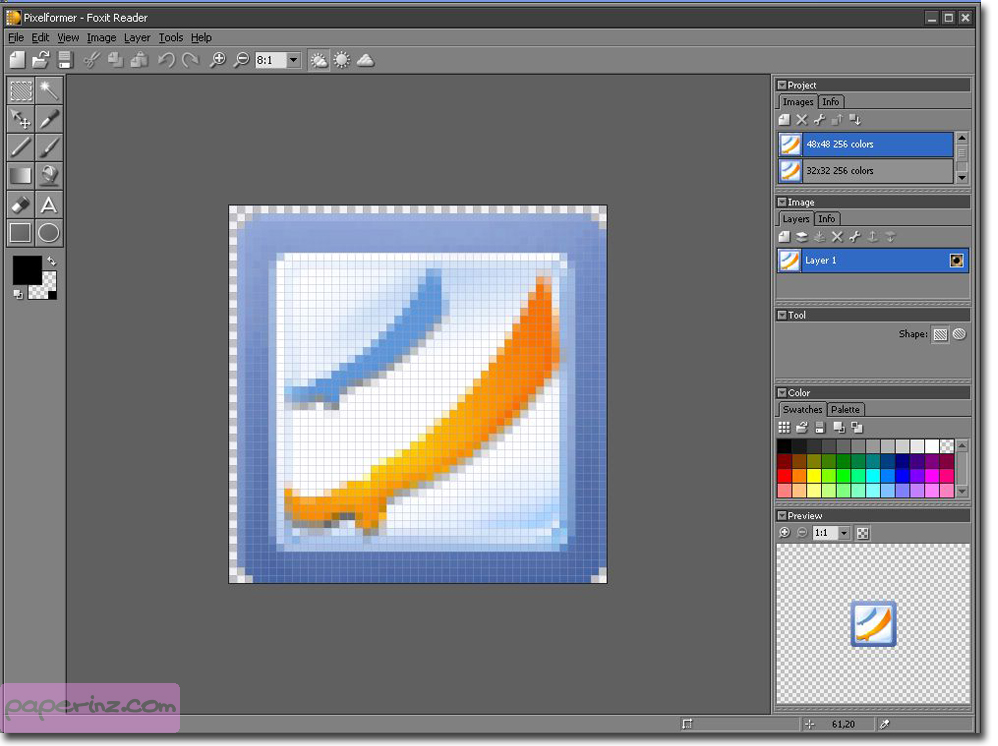Redo the last undone action
The height and width of the screenshot is (746, 998).
point(190,60)
